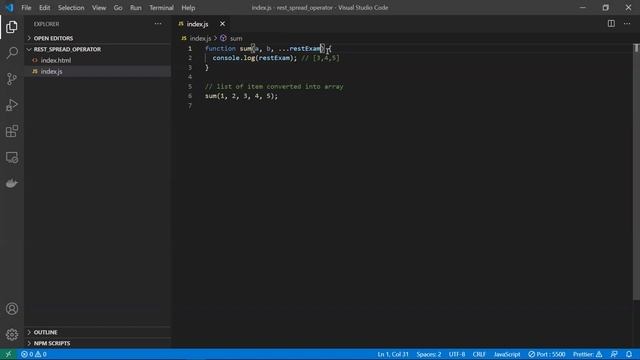
Task: Open editor more actions ellipsis
Action: pos(627,24)
